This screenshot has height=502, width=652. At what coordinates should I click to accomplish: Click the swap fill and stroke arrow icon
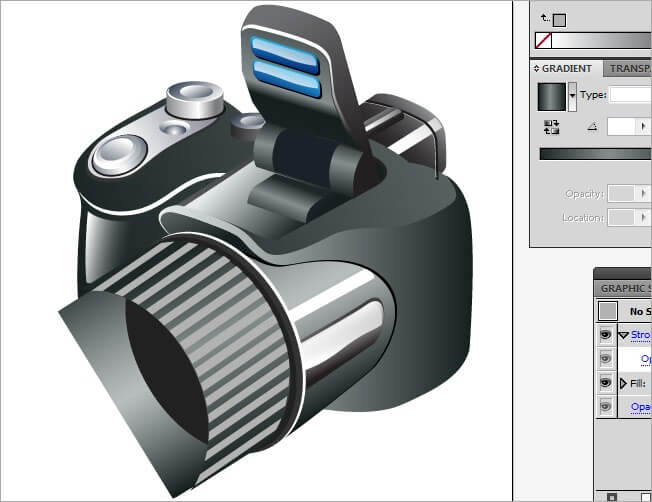[x=544, y=17]
